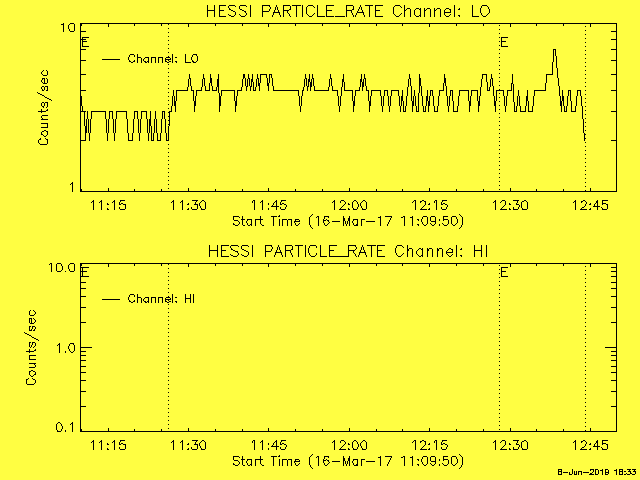The image size is (640, 480).
Task: Select the "Channel: HI" legend label
Action: click(161, 299)
